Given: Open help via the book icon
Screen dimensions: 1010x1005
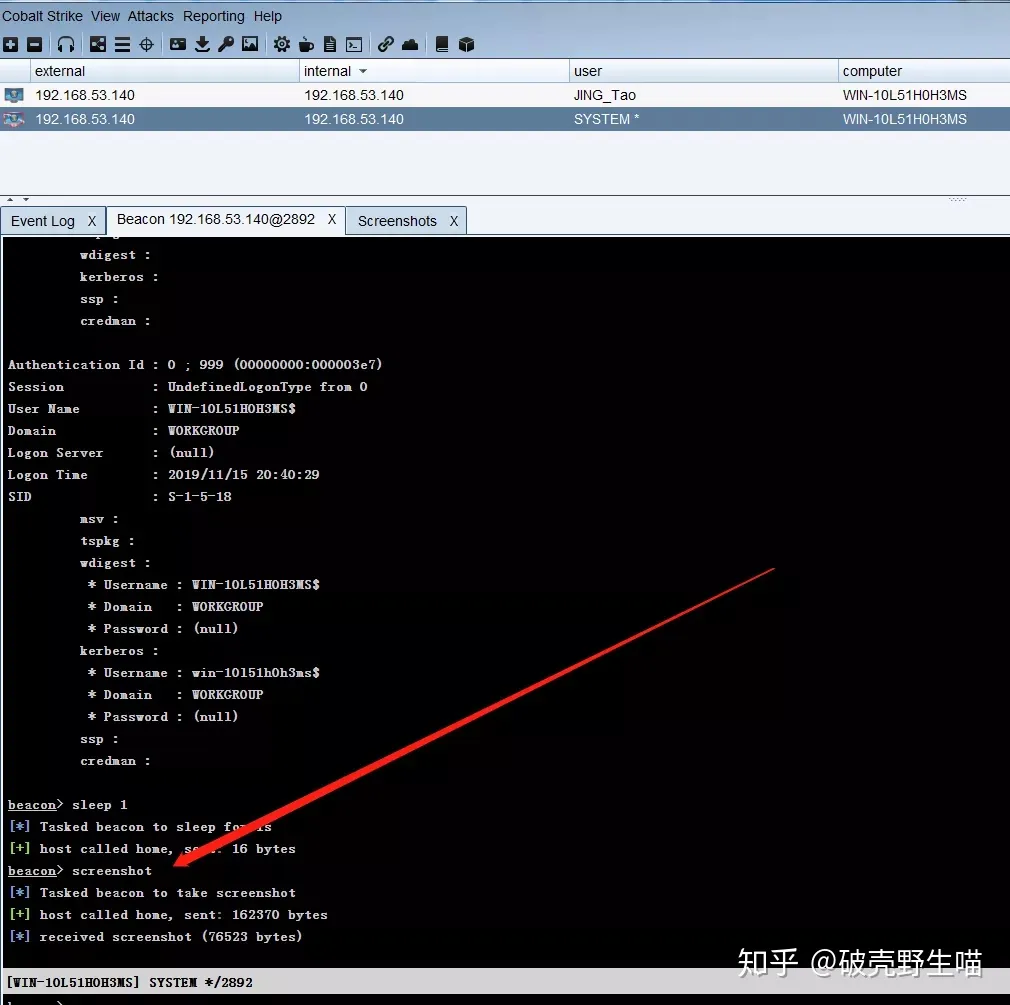Looking at the screenshot, I should pos(442,44).
